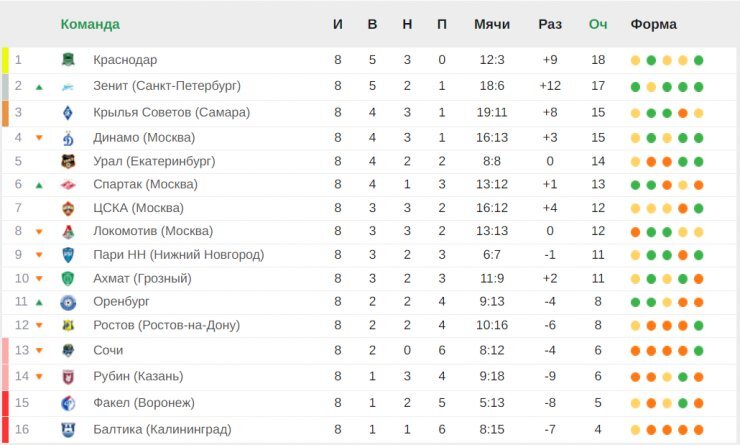Click Сочи's first orange form dot
The image size is (740, 445).
(x=635, y=351)
